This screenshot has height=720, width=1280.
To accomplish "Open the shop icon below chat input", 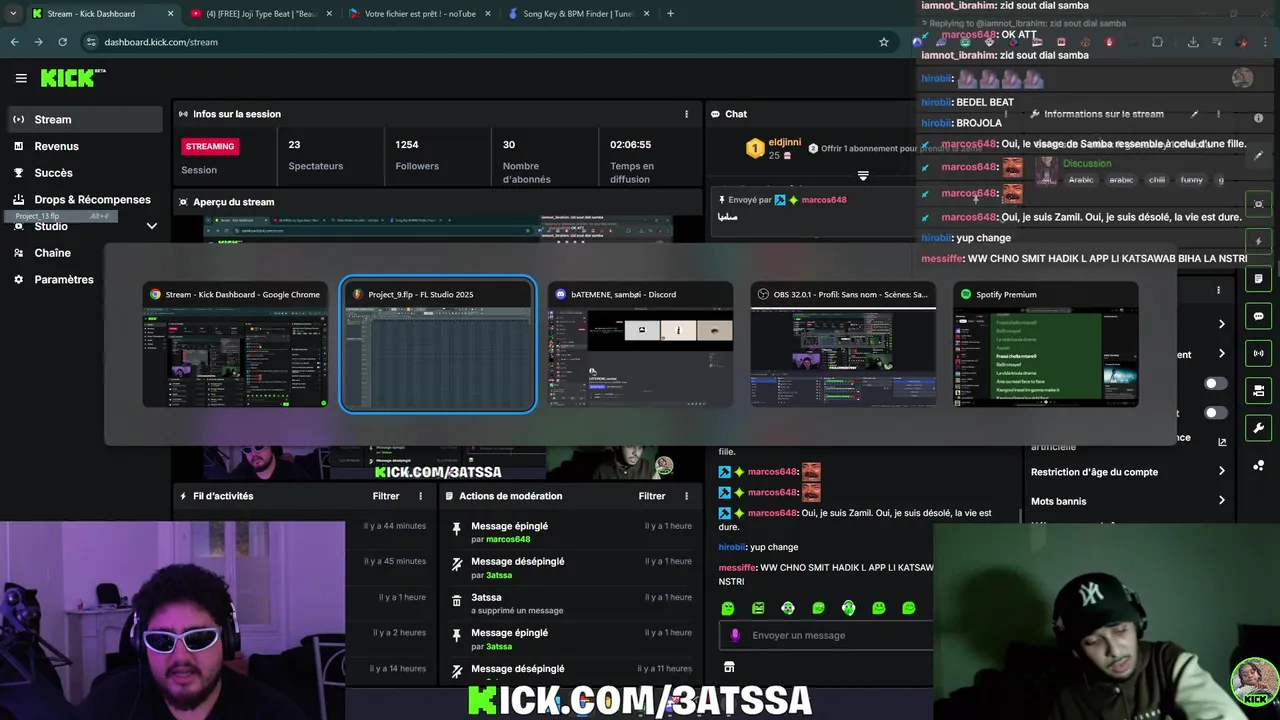I will tap(729, 667).
